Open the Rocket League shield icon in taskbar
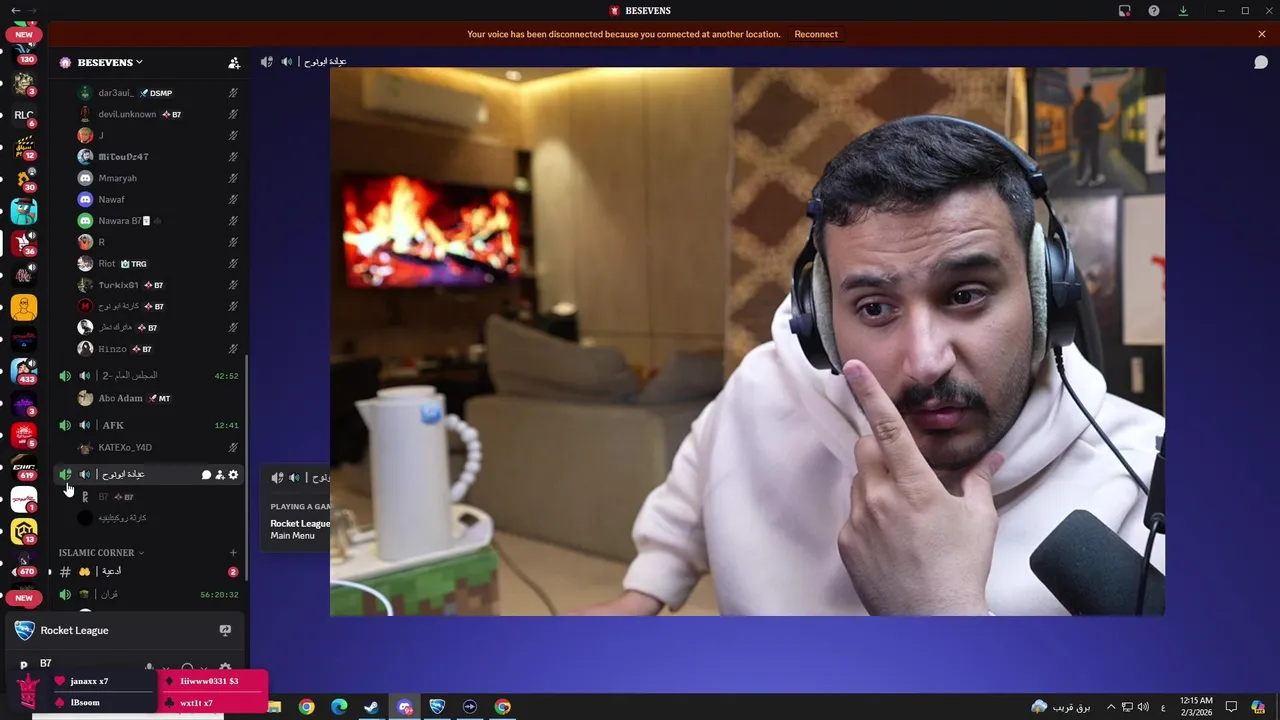This screenshot has height=720, width=1280. click(x=437, y=707)
